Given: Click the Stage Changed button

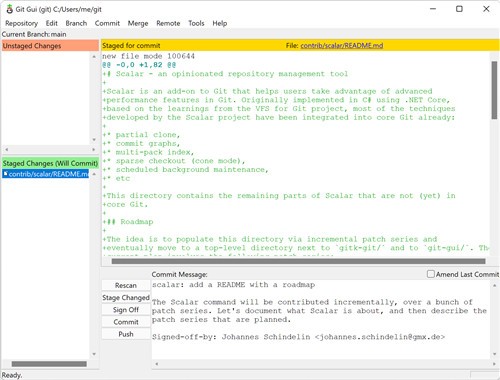Looking at the screenshot, I should [x=126, y=298].
